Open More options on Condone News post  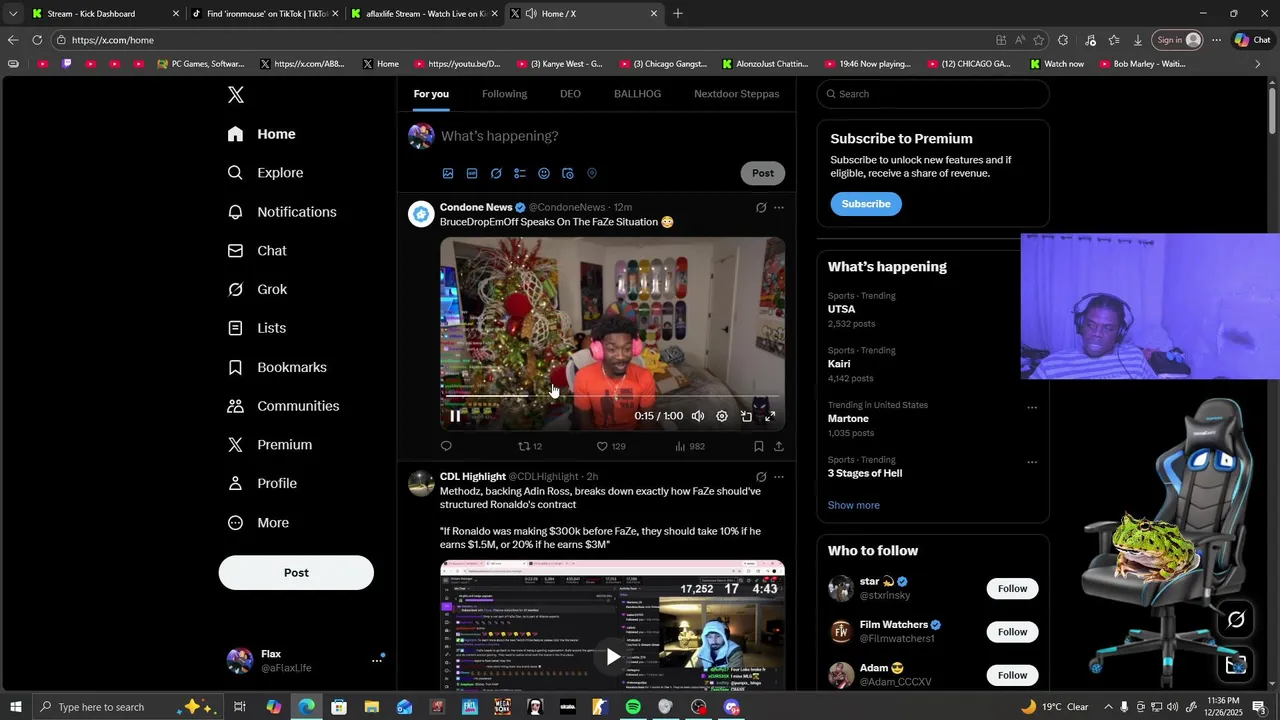[x=779, y=208]
